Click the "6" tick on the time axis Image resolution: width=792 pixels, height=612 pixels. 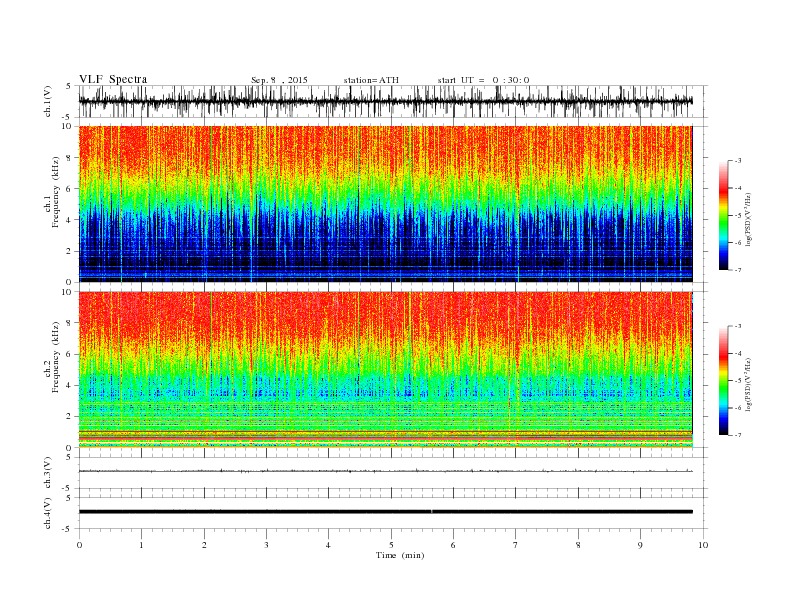click(x=453, y=545)
